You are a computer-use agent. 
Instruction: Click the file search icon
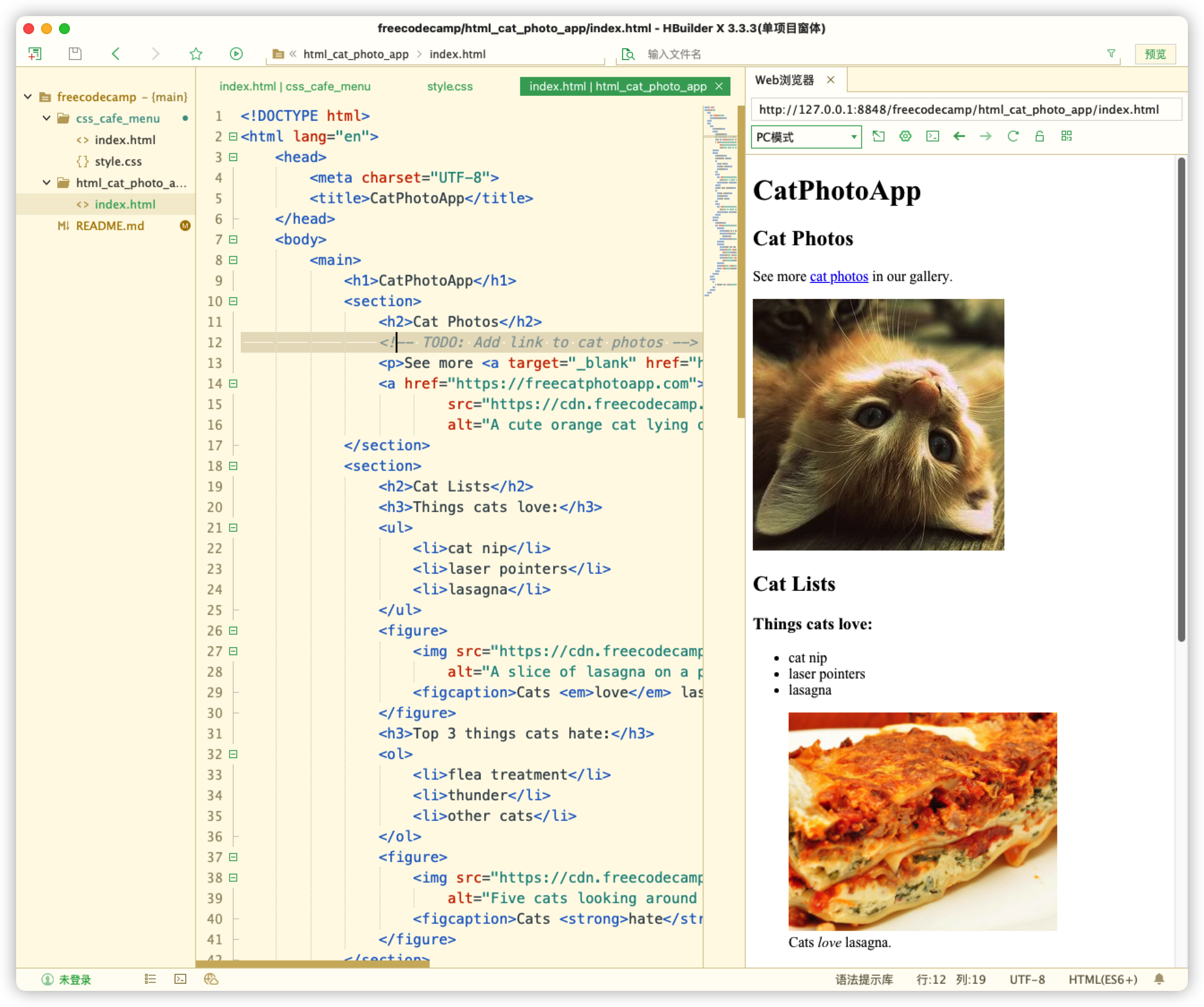tap(628, 55)
